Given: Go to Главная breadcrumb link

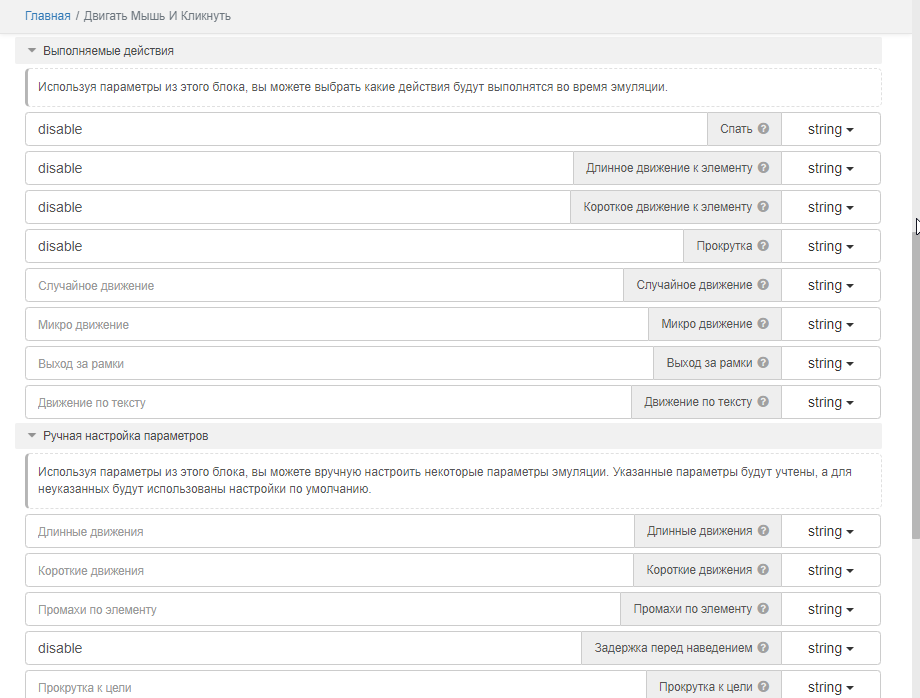Looking at the screenshot, I should [47, 16].
